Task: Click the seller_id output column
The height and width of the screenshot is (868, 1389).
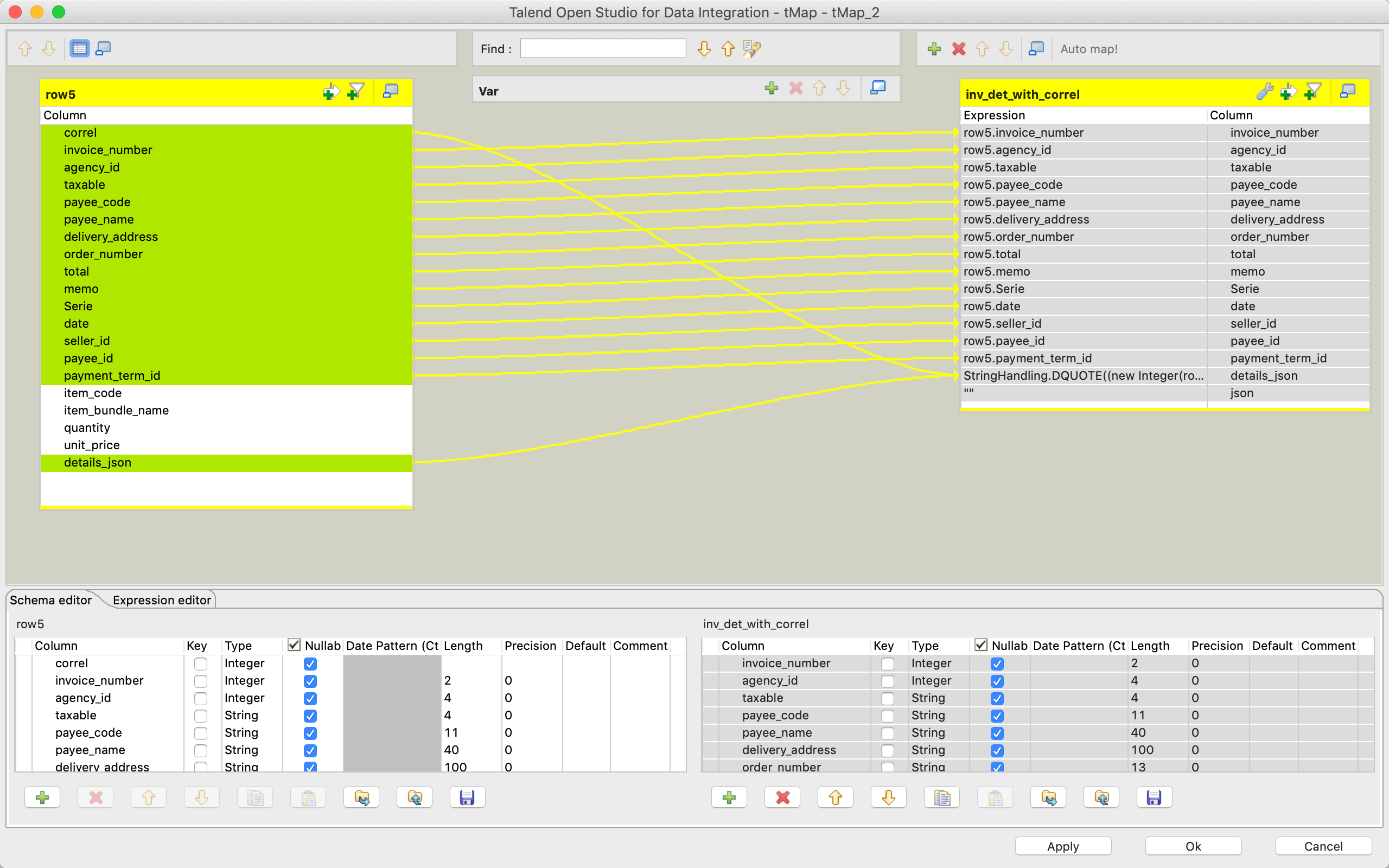Action: pos(1288,324)
